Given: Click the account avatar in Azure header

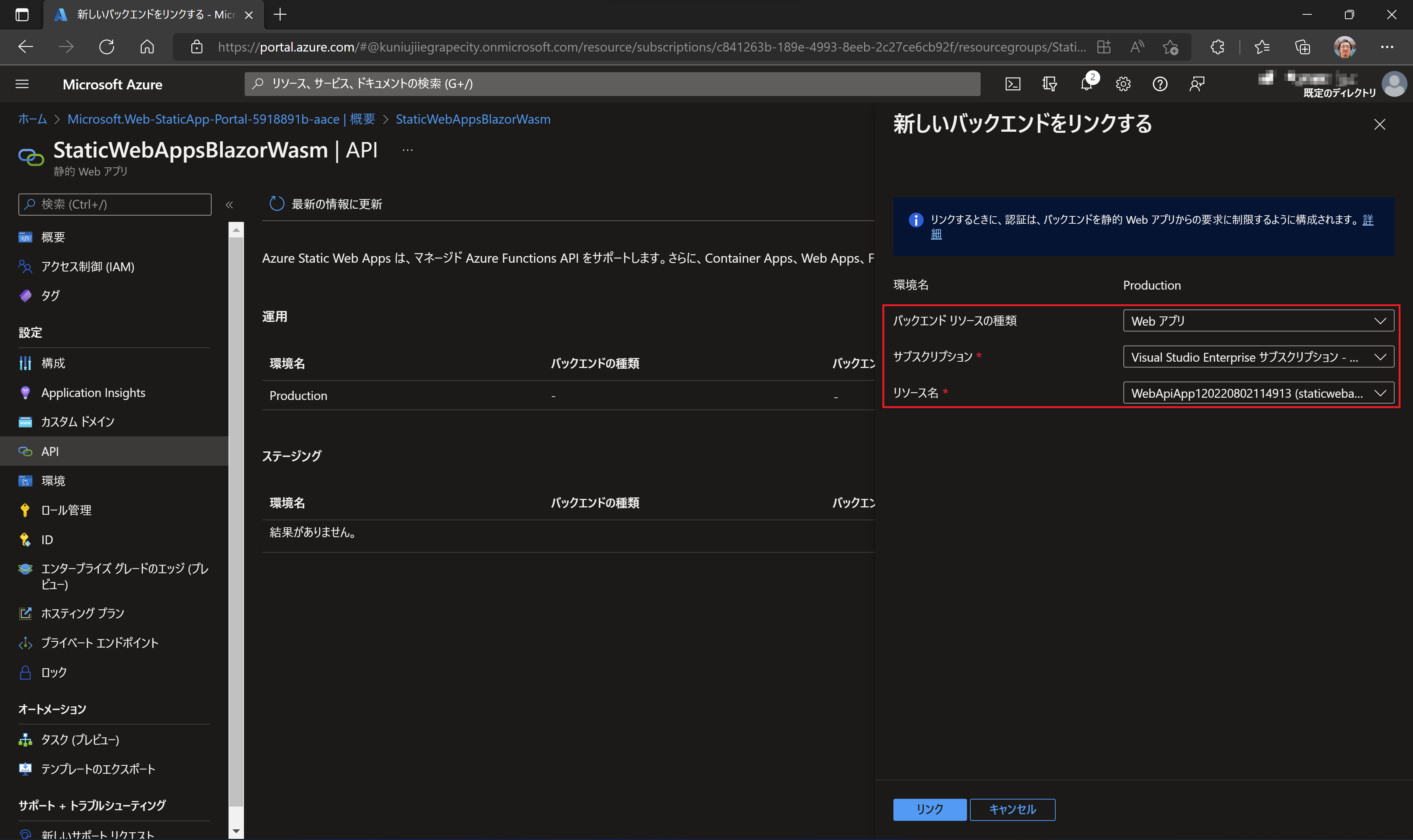Looking at the screenshot, I should click(1394, 84).
